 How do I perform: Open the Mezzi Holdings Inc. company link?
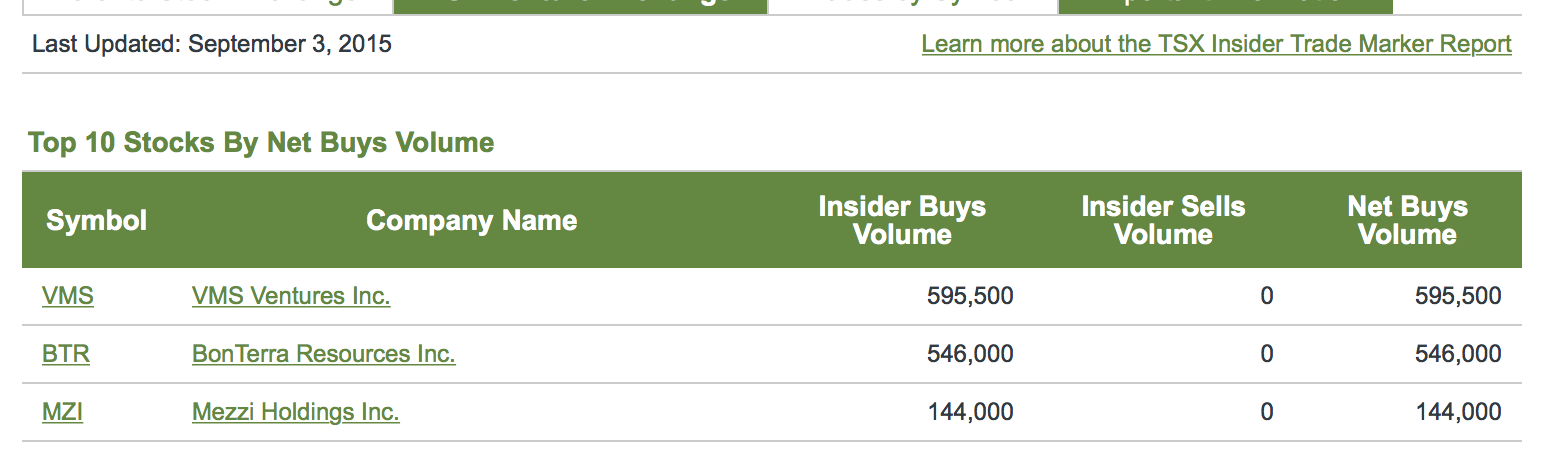click(295, 412)
